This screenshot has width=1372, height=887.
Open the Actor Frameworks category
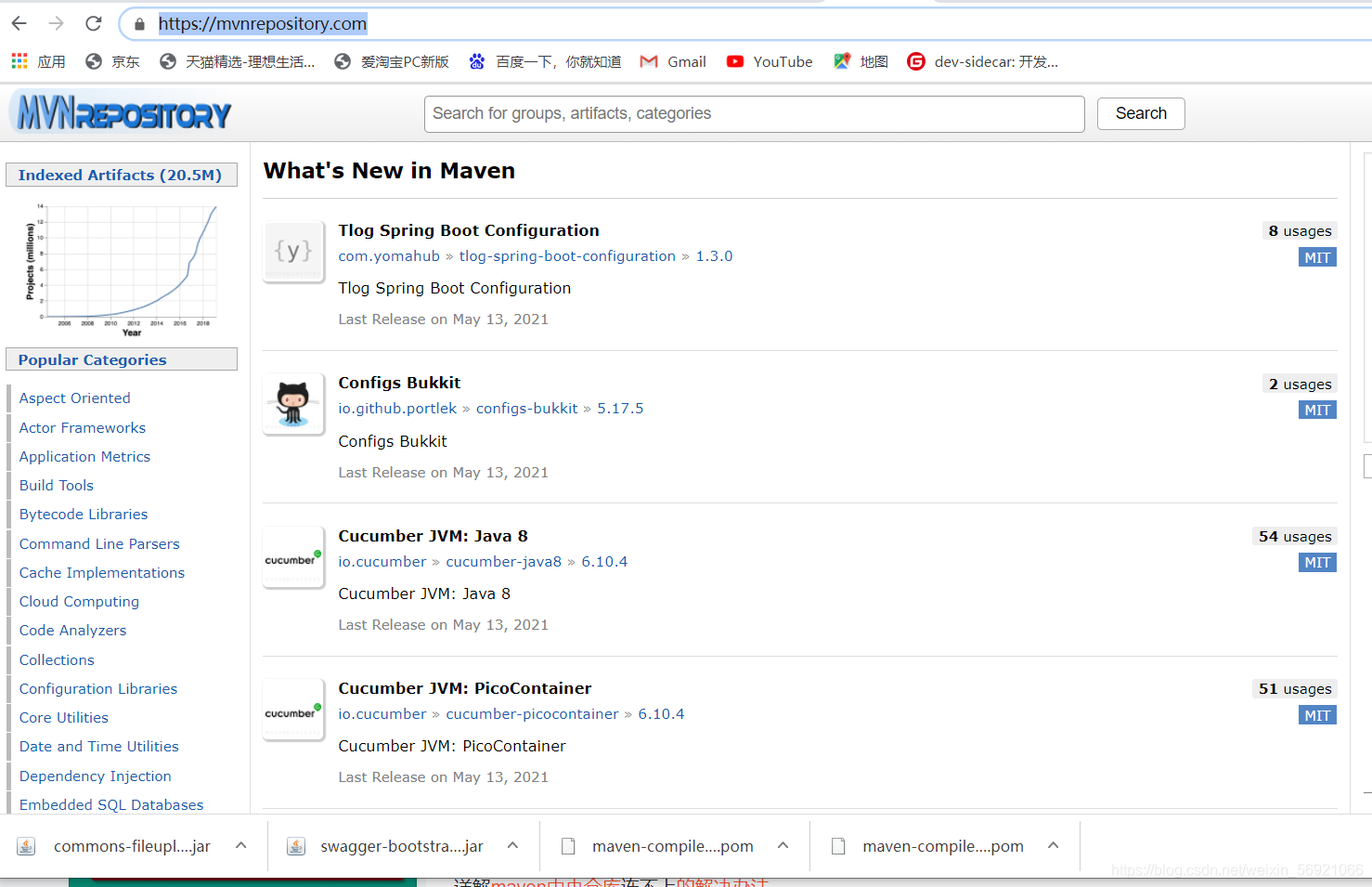pos(83,427)
